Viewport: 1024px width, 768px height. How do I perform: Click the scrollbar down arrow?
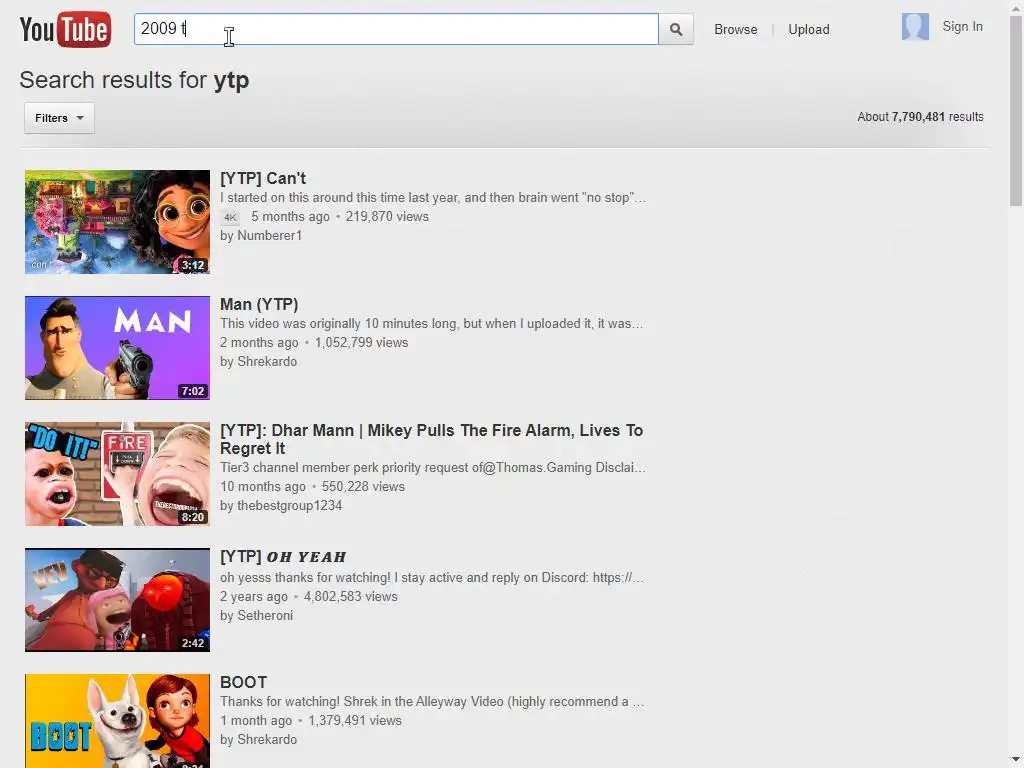tap(1016, 760)
